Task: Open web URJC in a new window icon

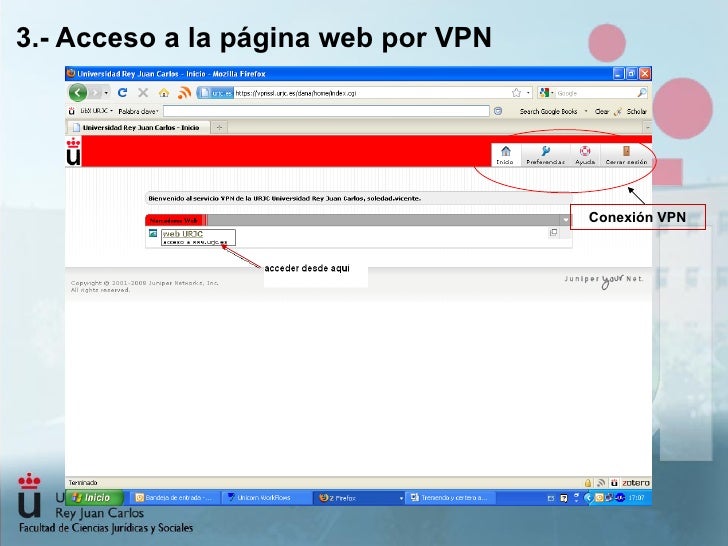Action: click(x=553, y=232)
